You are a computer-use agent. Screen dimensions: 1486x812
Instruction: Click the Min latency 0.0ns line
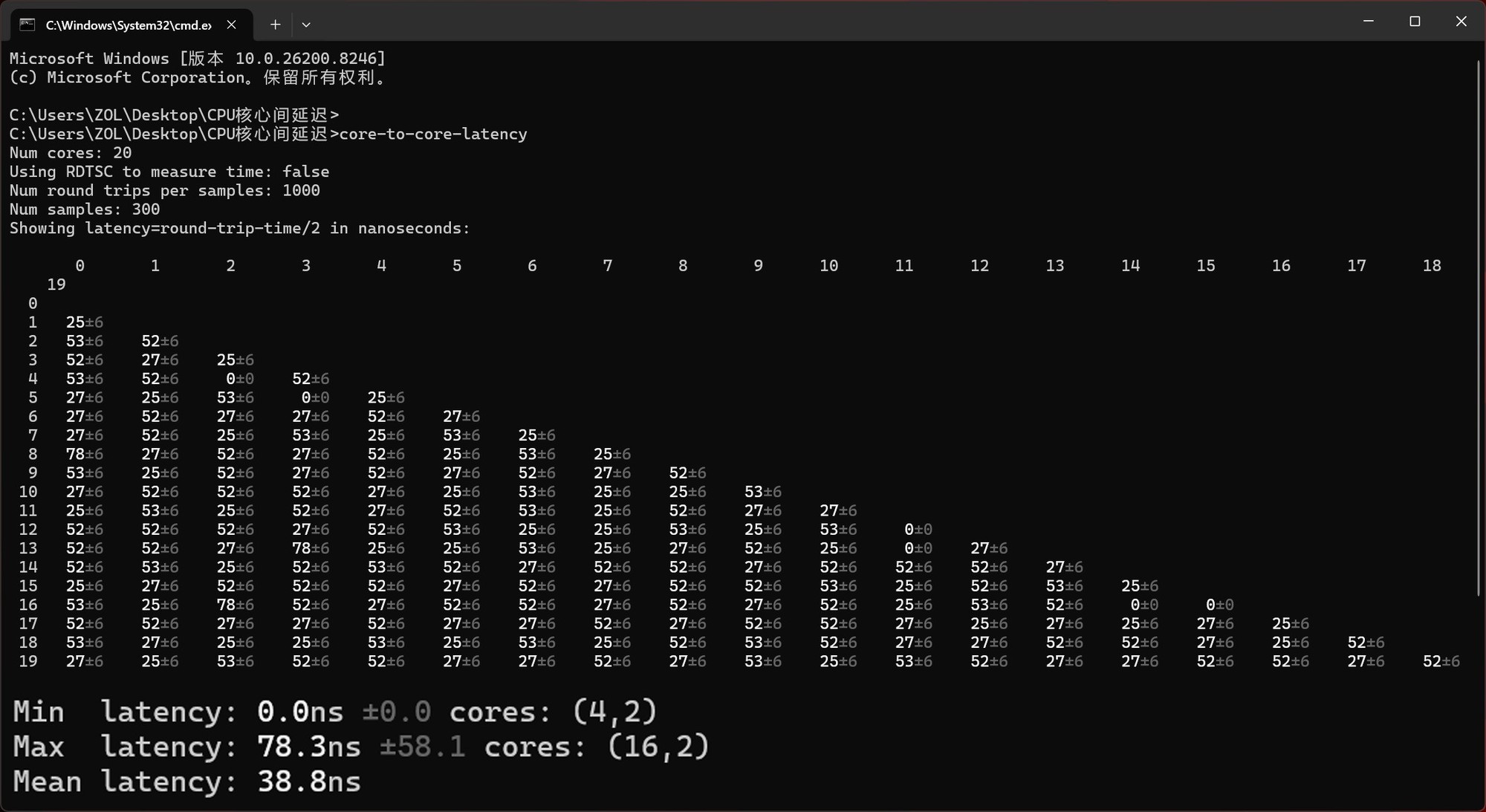[x=335, y=712]
